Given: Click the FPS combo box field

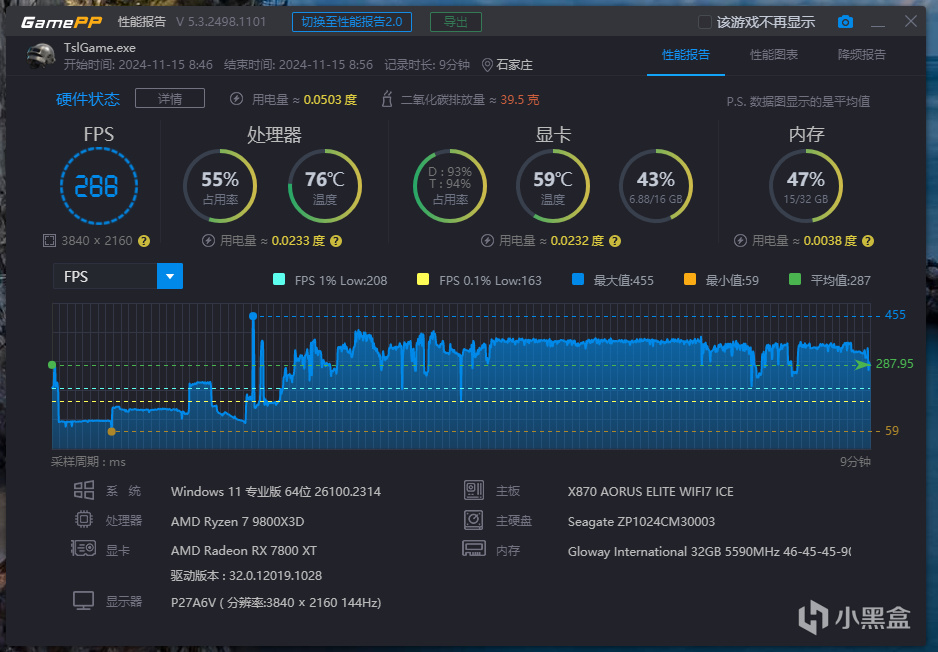Looking at the screenshot, I should pyautogui.click(x=118, y=276).
